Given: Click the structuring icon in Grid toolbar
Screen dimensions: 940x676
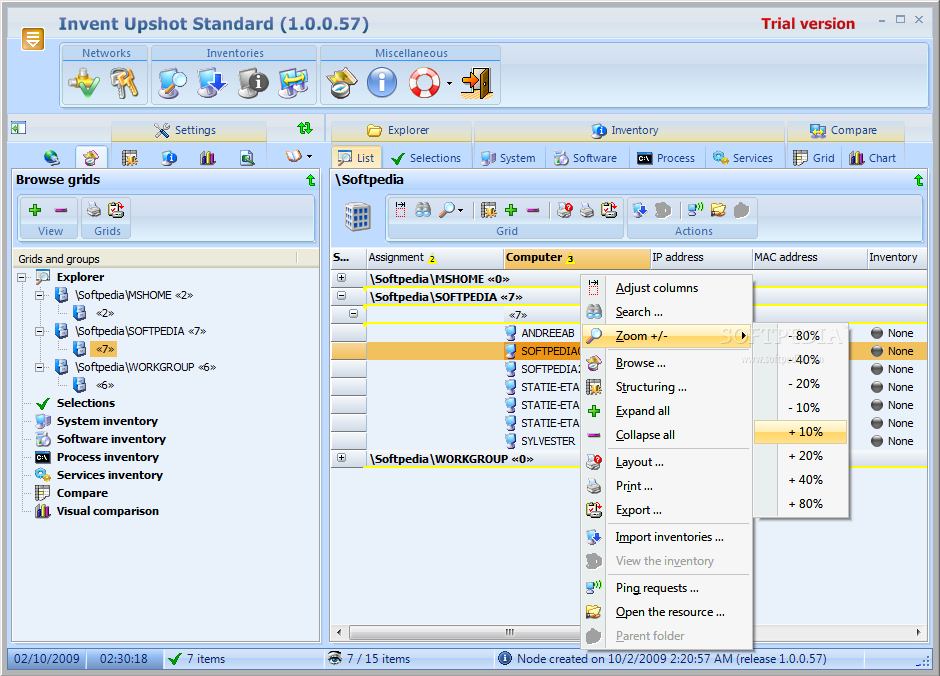Looking at the screenshot, I should click(489, 210).
